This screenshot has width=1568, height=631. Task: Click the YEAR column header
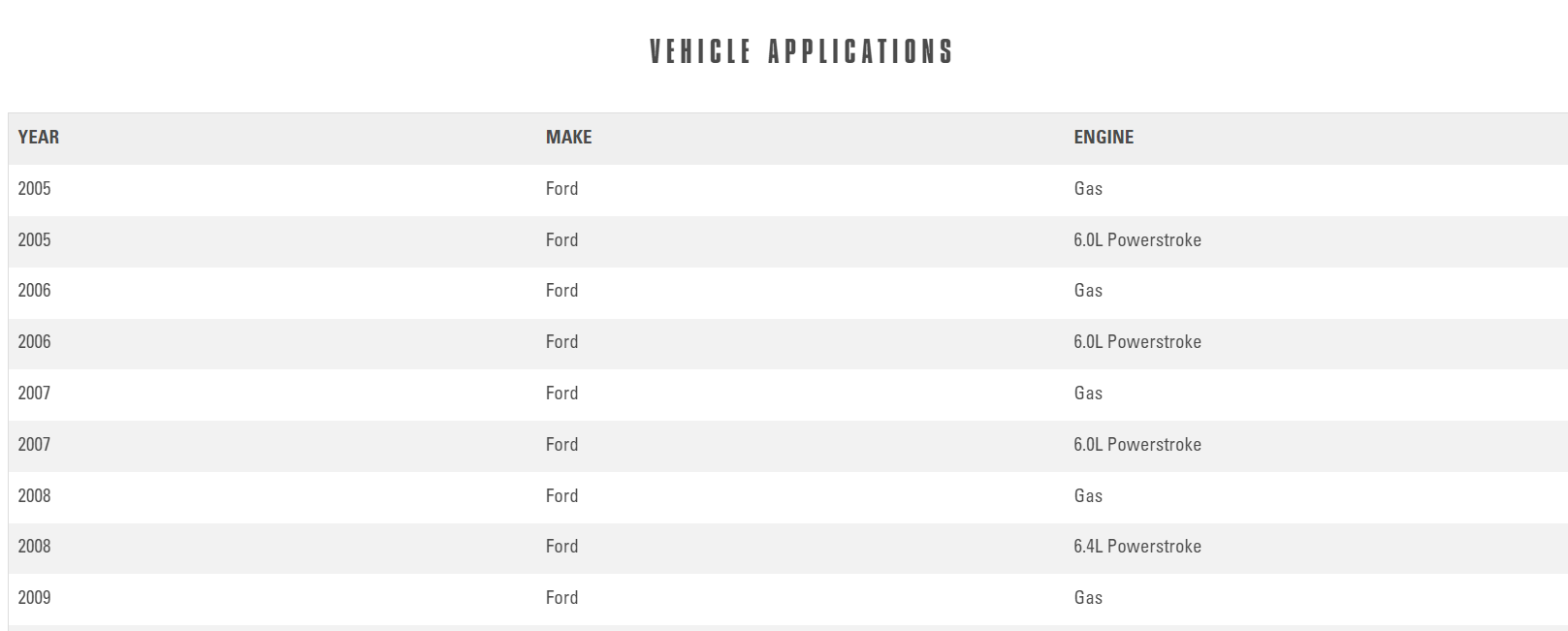39,138
